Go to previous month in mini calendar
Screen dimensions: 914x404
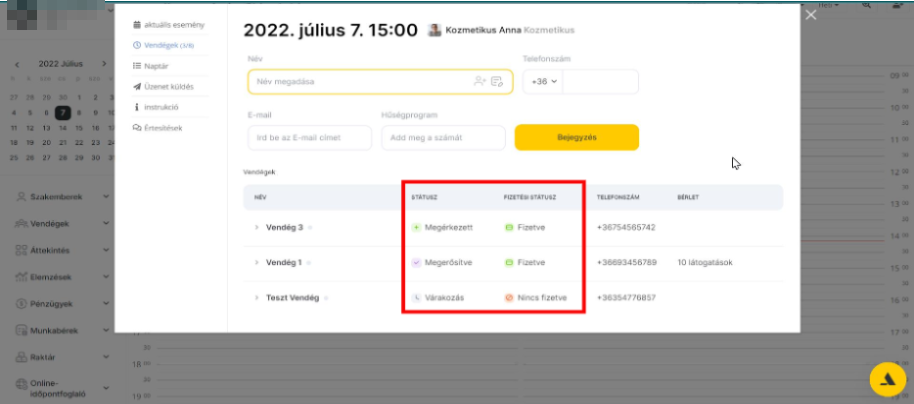point(17,64)
